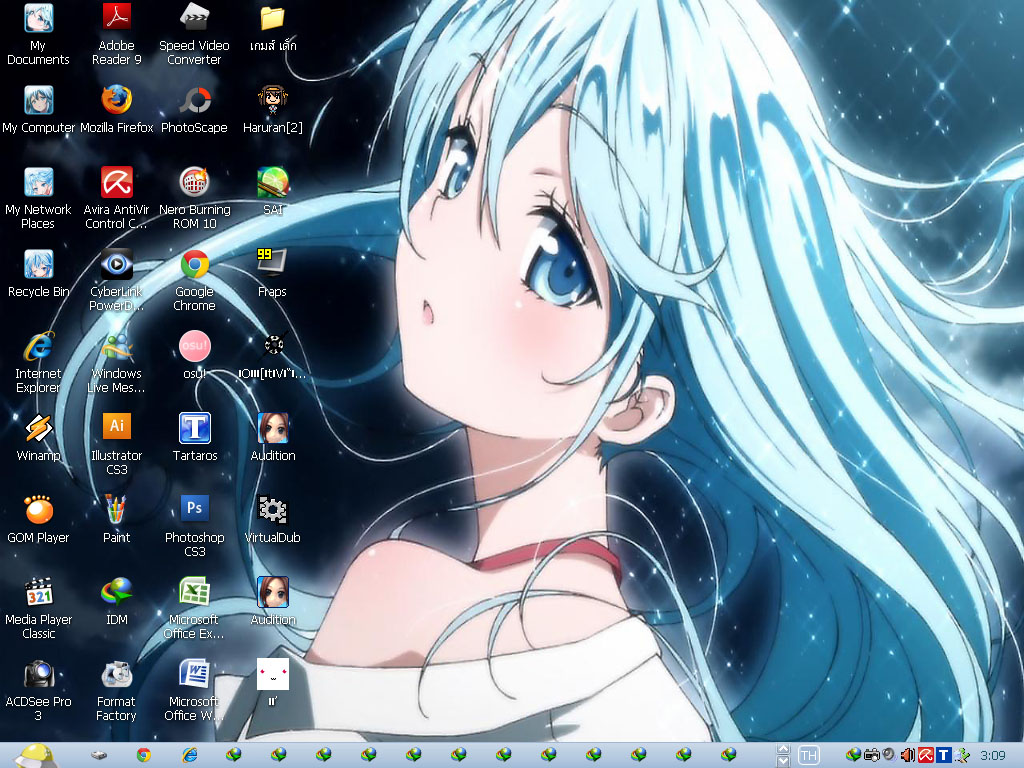This screenshot has width=1024, height=768.
Task: Click the Start button on taskbar
Action: click(x=35, y=756)
